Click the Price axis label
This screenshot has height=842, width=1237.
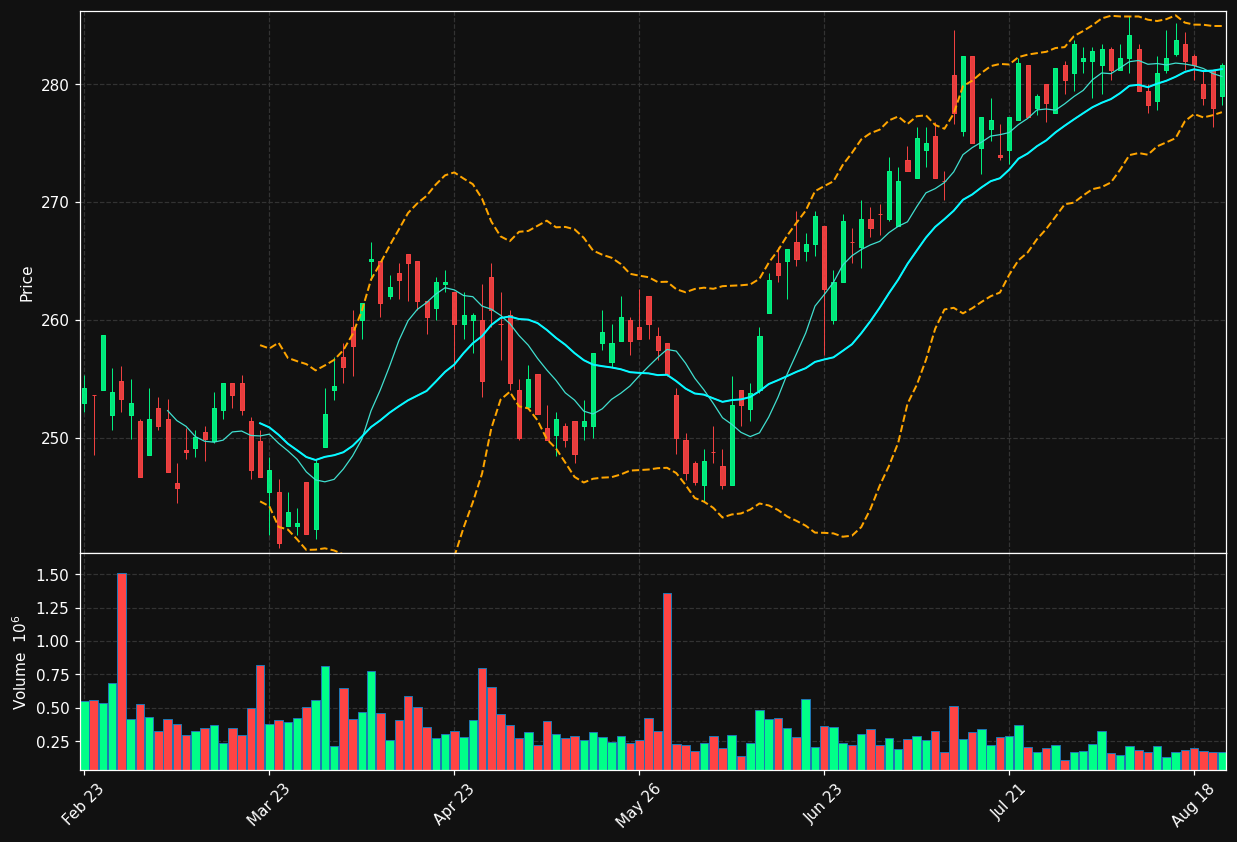click(27, 283)
